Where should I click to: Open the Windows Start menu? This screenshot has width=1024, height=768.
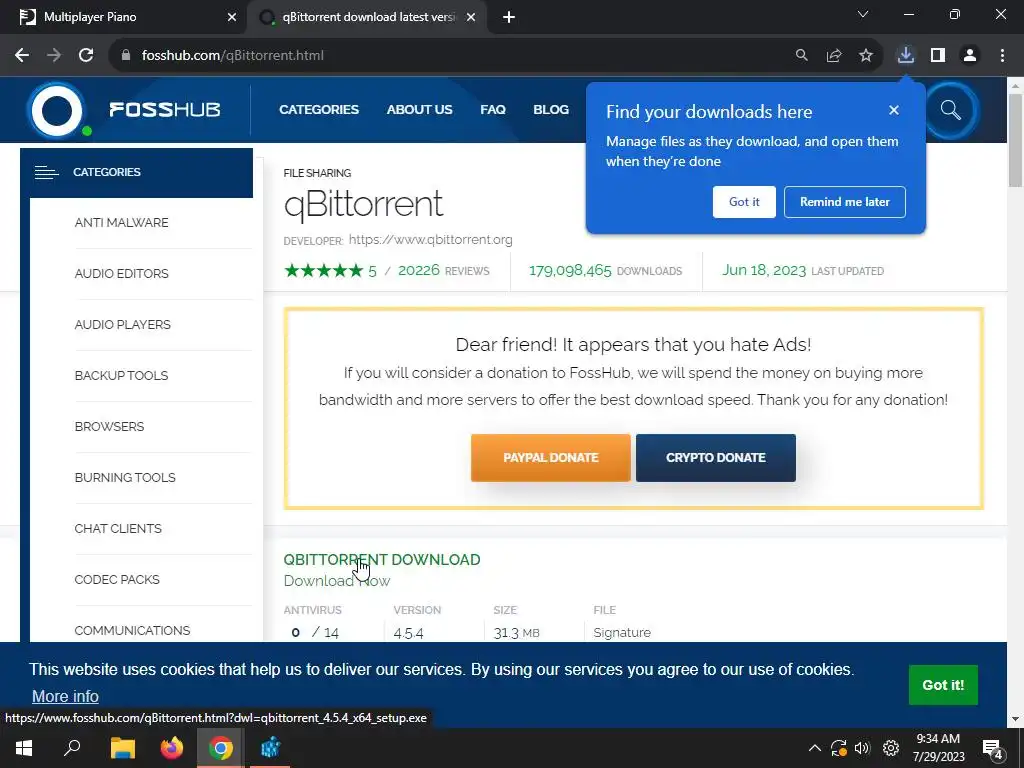coord(24,748)
